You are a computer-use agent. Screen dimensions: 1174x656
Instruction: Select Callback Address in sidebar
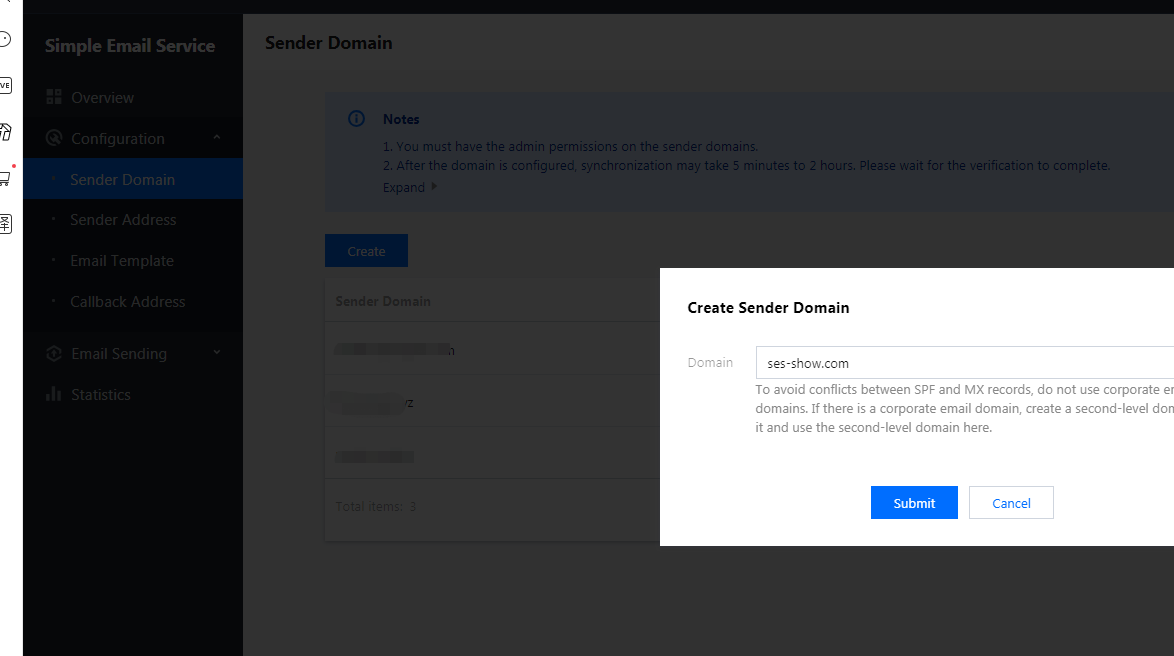click(x=128, y=302)
